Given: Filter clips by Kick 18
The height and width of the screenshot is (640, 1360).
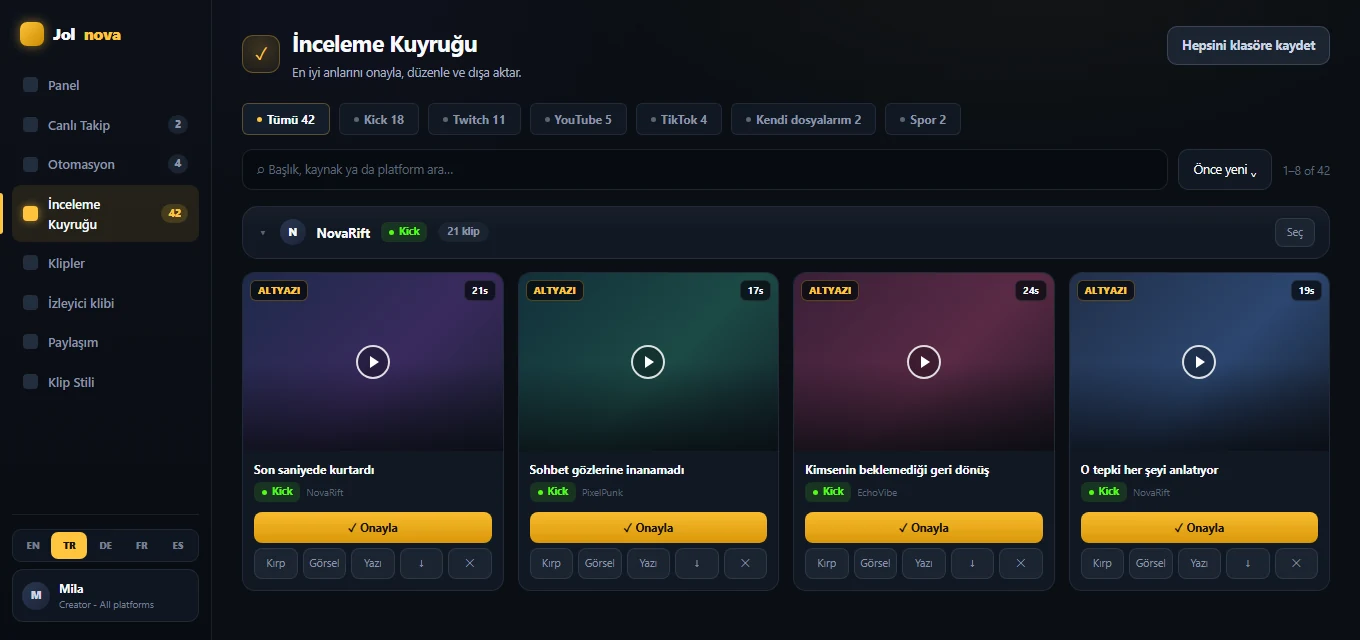Looking at the screenshot, I should pyautogui.click(x=379, y=119).
